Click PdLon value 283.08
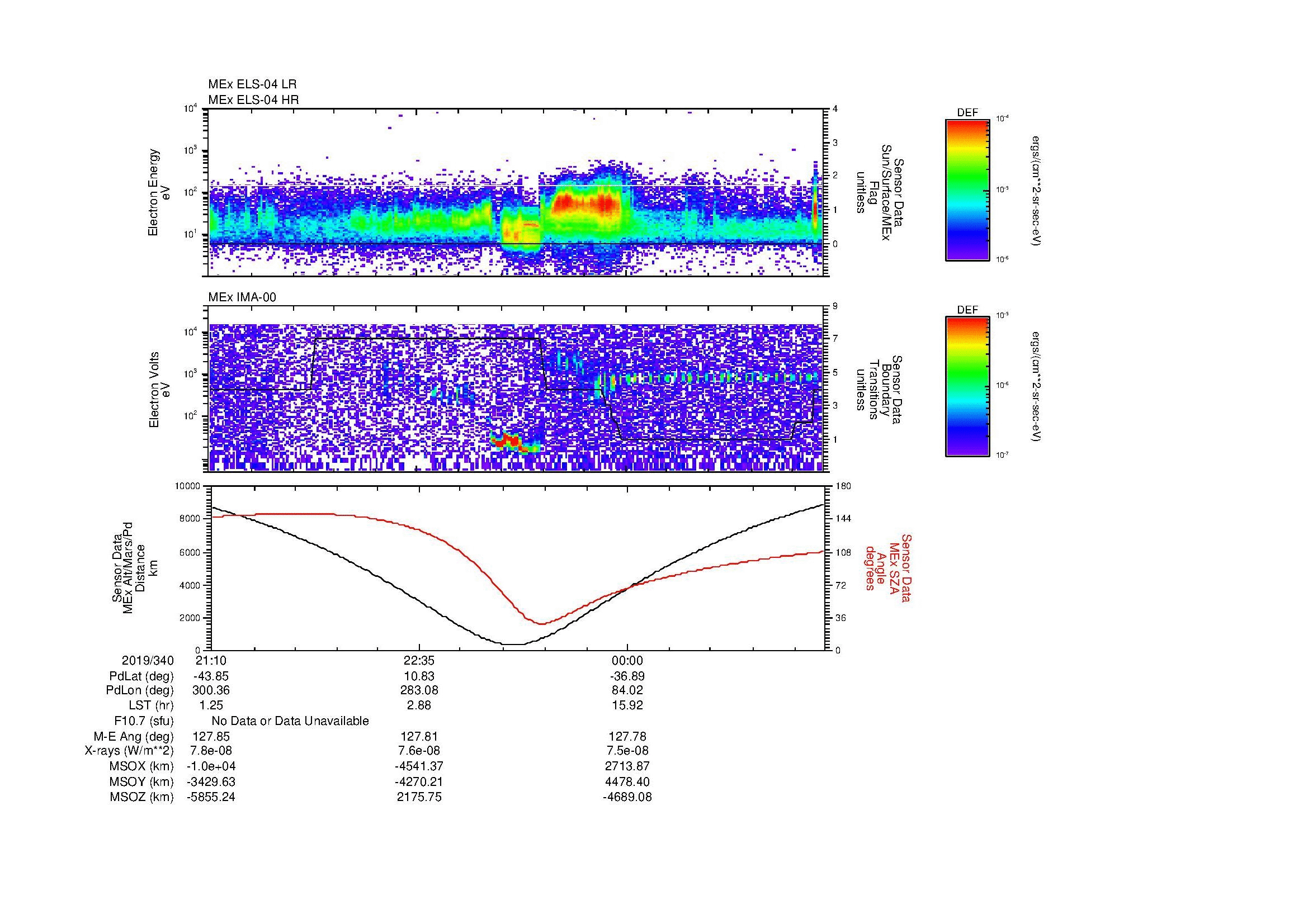The width and height of the screenshot is (1308, 924). tap(419, 690)
